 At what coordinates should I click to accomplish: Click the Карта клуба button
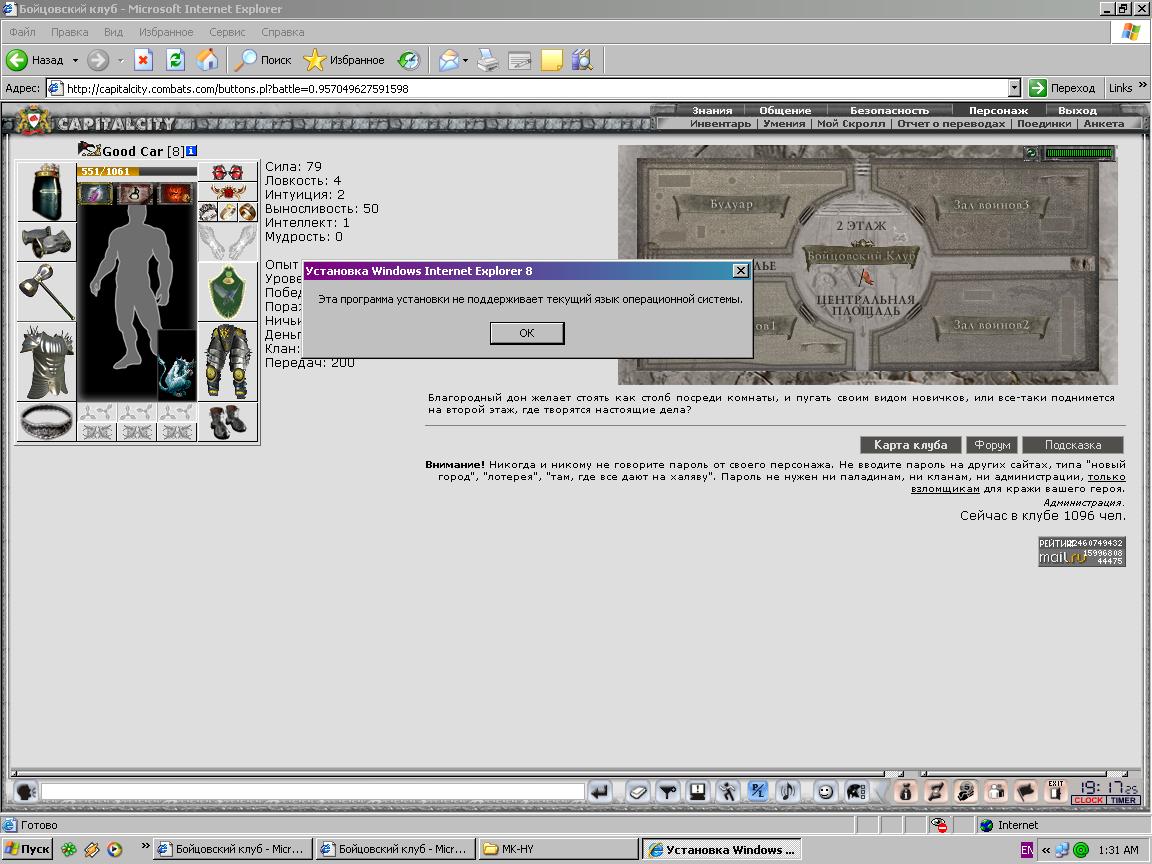click(910, 444)
